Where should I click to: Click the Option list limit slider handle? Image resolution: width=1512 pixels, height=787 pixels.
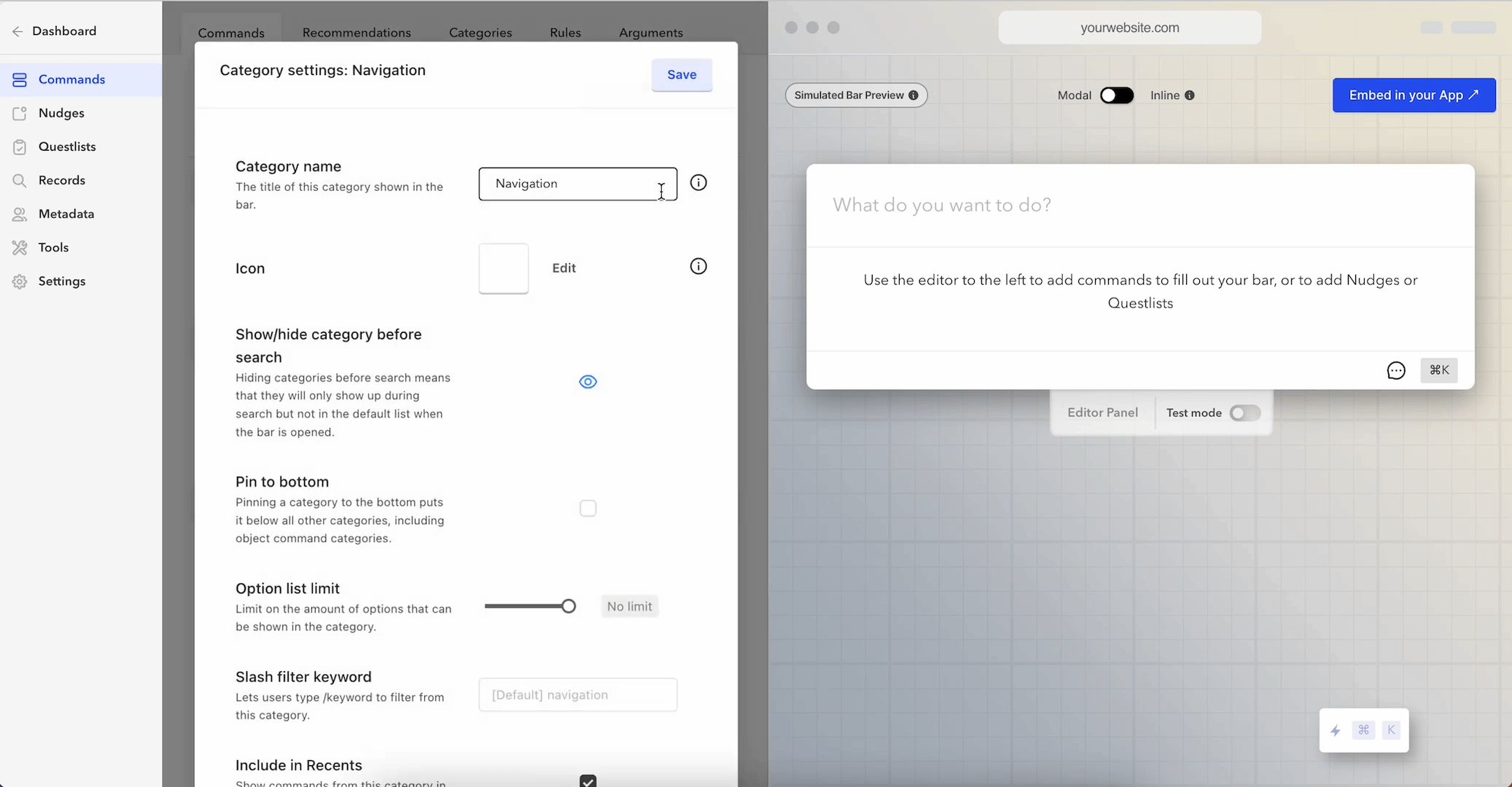pos(568,606)
